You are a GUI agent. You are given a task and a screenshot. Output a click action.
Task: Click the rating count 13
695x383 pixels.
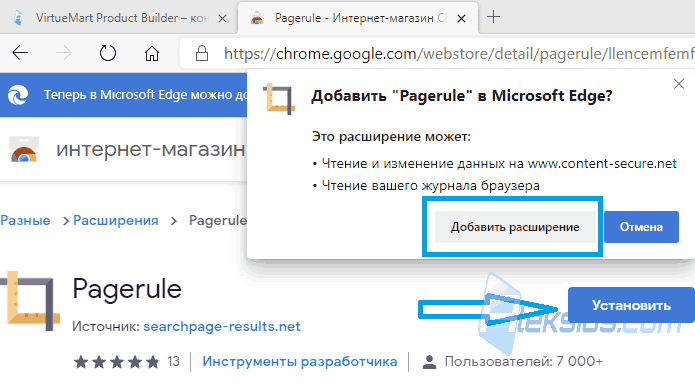(x=173, y=362)
